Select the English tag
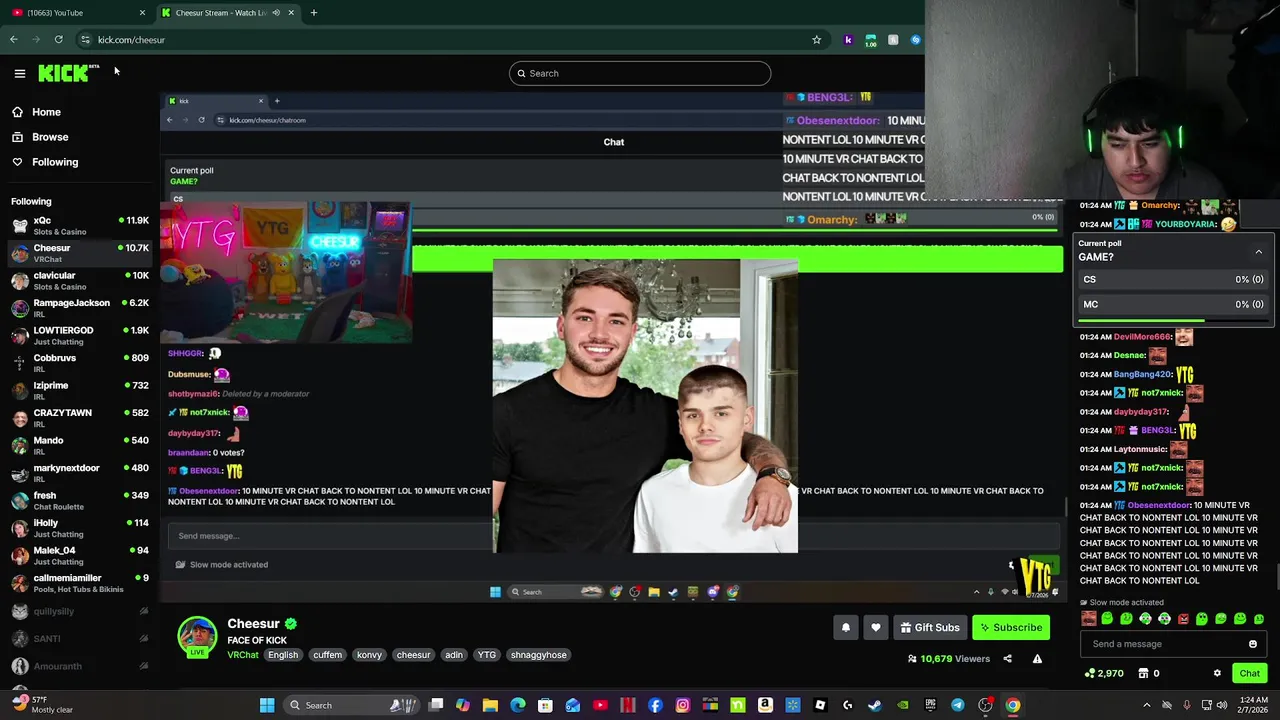Screen dimensions: 1280x720 point(283,655)
